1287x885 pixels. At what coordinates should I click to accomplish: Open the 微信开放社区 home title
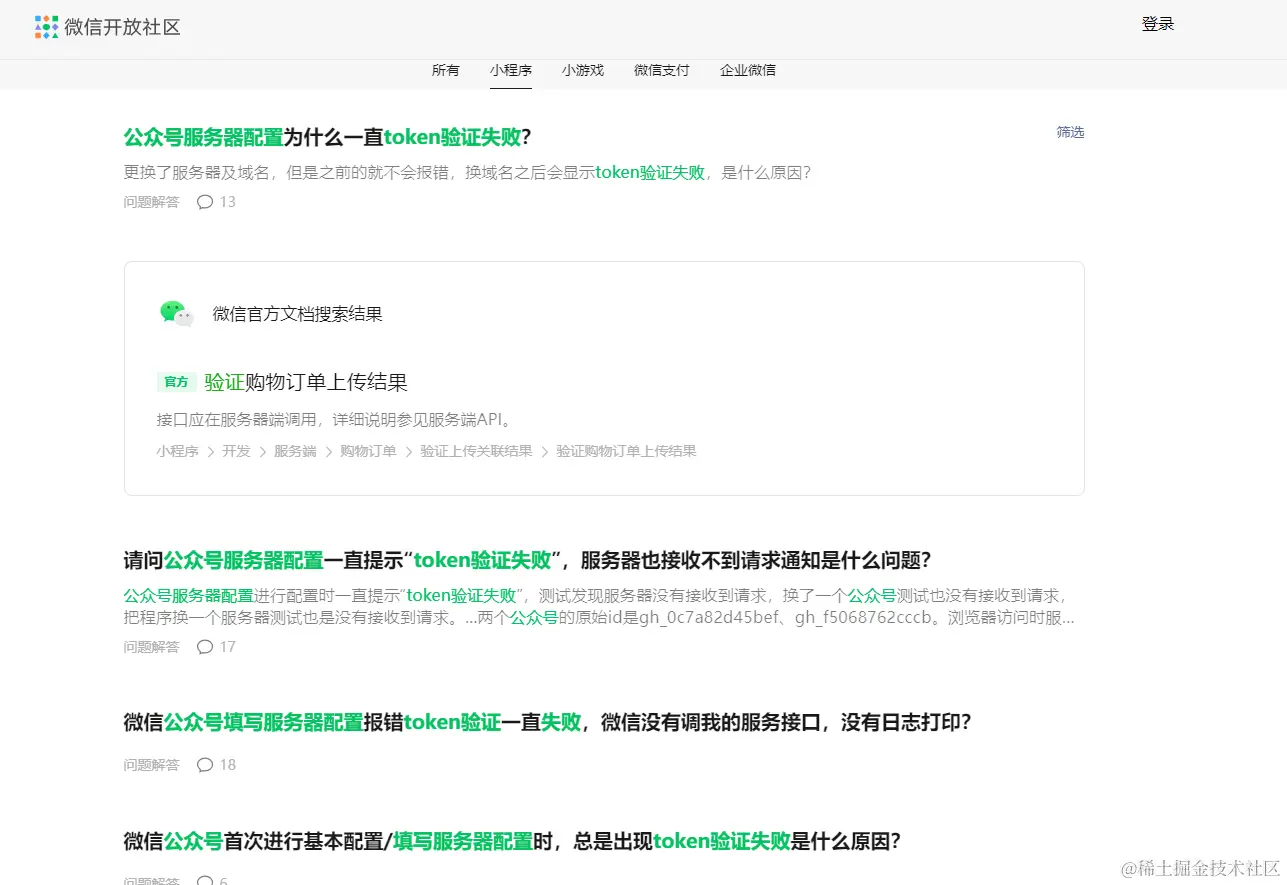point(123,27)
